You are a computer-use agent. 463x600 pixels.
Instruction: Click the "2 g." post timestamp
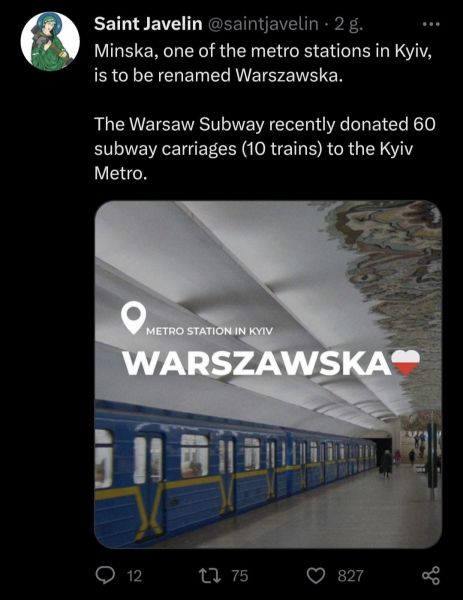tap(347, 24)
